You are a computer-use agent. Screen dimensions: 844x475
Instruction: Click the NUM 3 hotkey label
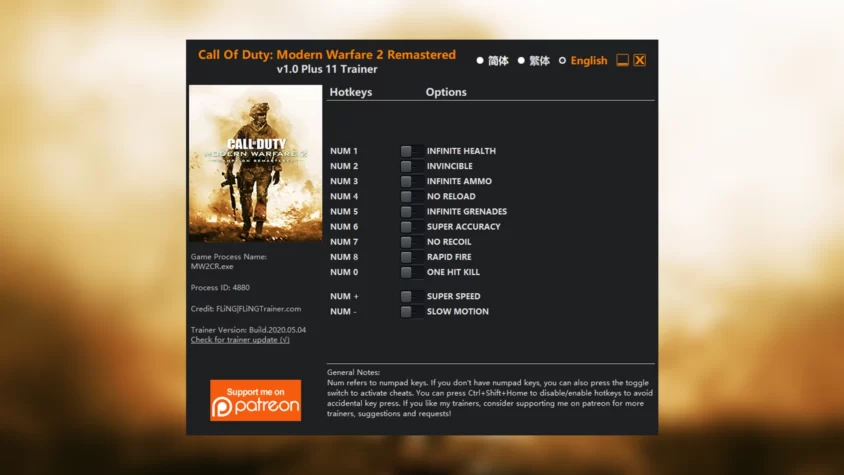[344, 181]
